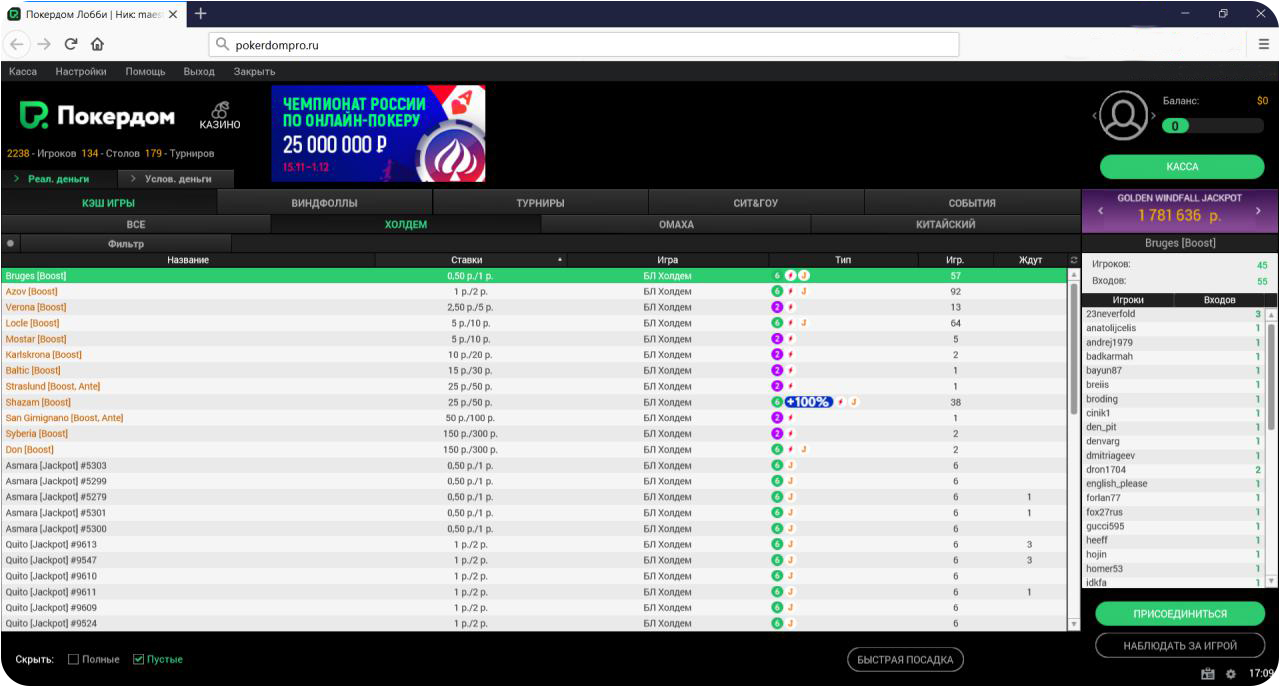Go to next jackpot with right arrow

point(1258,211)
